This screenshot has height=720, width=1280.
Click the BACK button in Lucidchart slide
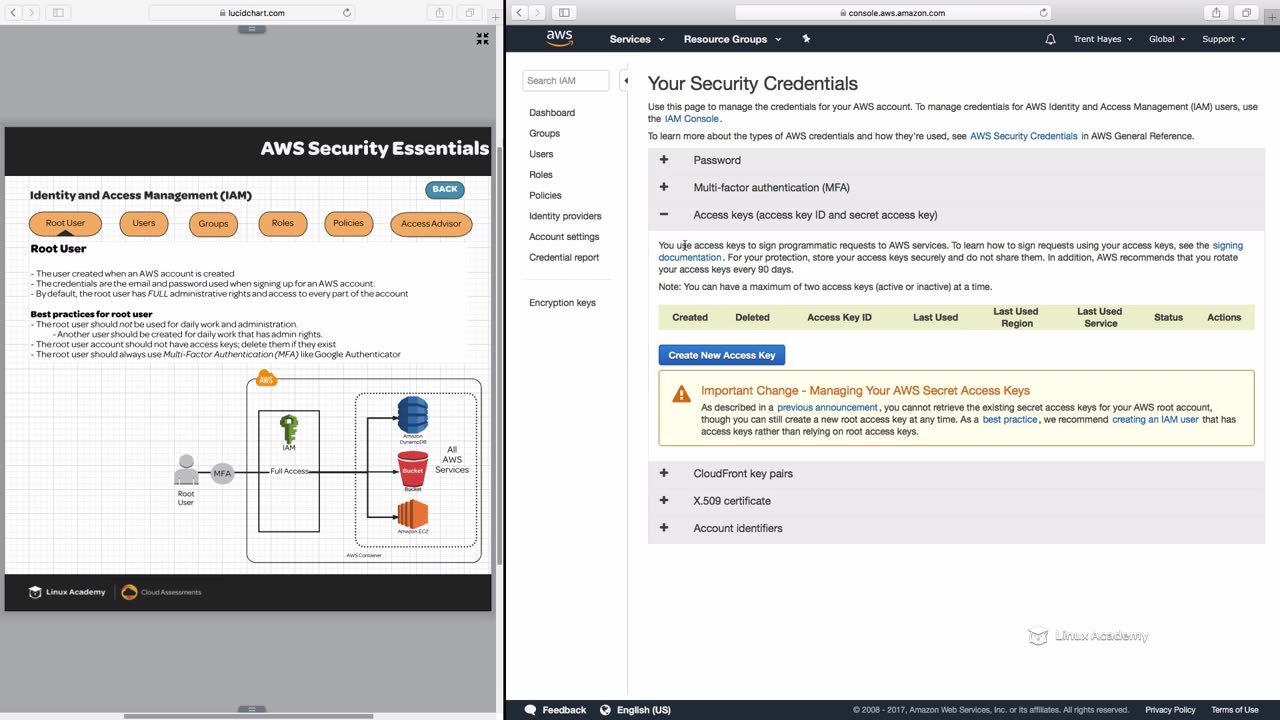[445, 189]
